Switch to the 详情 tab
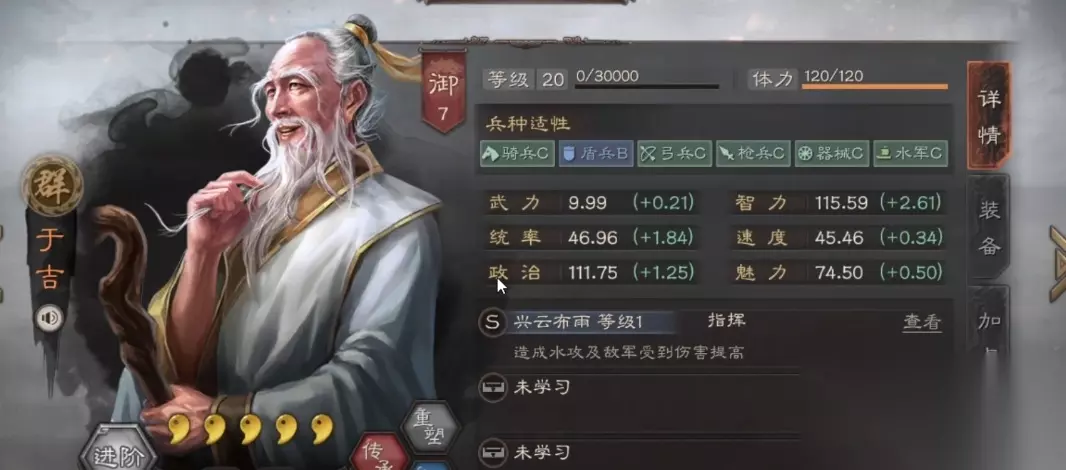The width and height of the screenshot is (1066, 470). pos(989,116)
